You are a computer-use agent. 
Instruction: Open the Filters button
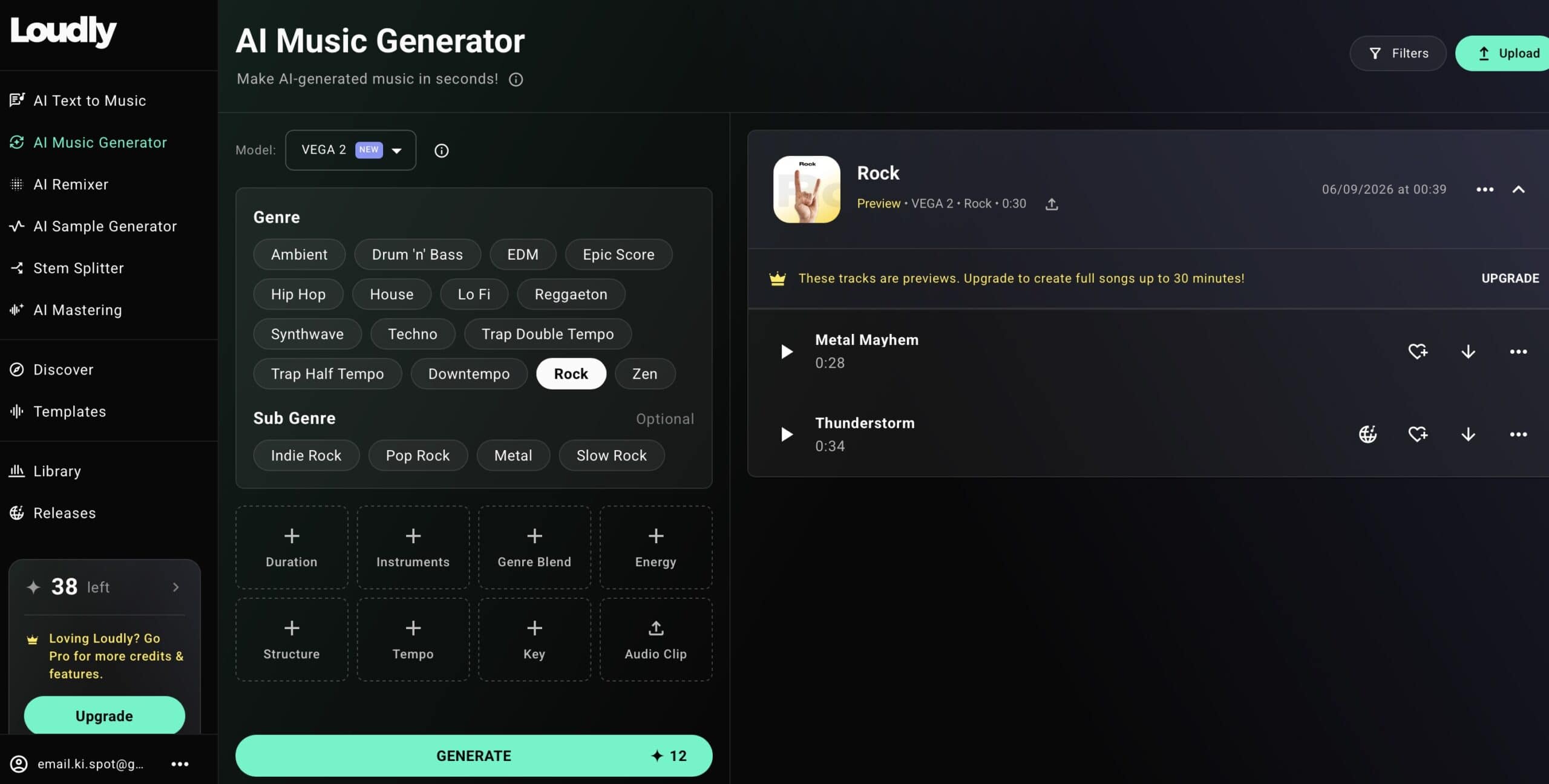point(1398,53)
